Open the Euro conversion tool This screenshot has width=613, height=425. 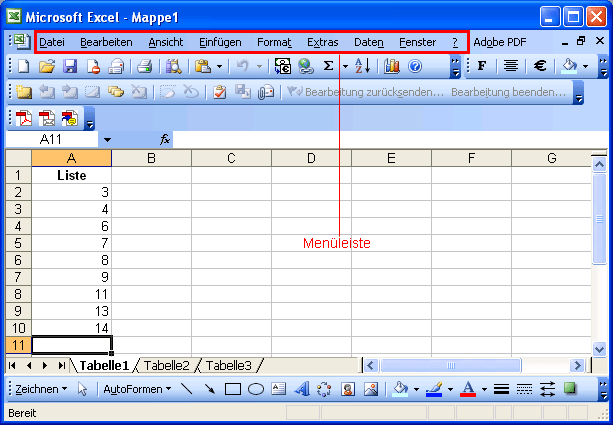283,66
